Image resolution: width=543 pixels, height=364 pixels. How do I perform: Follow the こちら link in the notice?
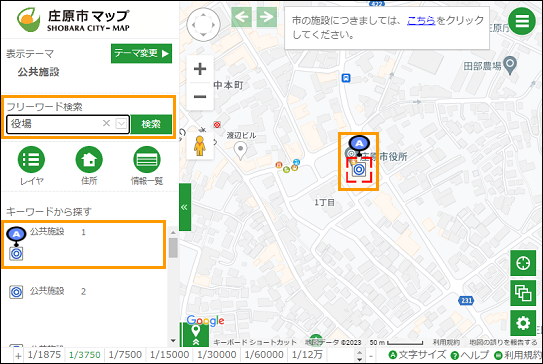click(x=421, y=20)
